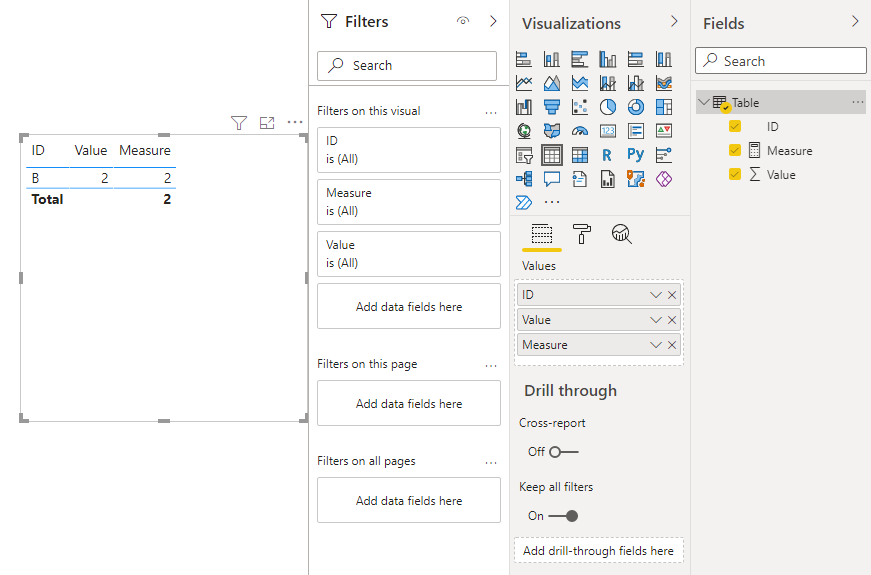Select the KPI visual
871x575 pixels.
tap(664, 131)
